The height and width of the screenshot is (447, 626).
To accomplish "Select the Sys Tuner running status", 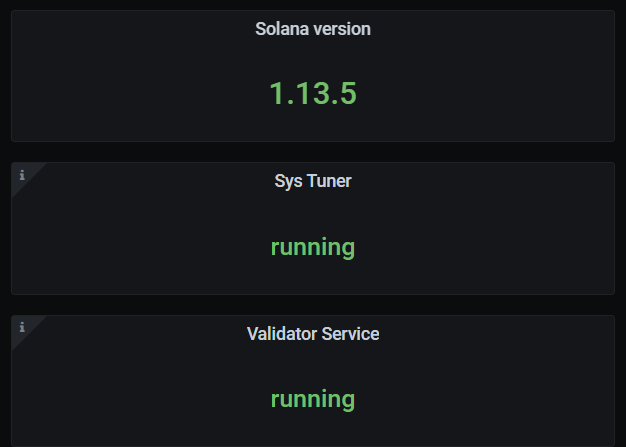I will [313, 247].
